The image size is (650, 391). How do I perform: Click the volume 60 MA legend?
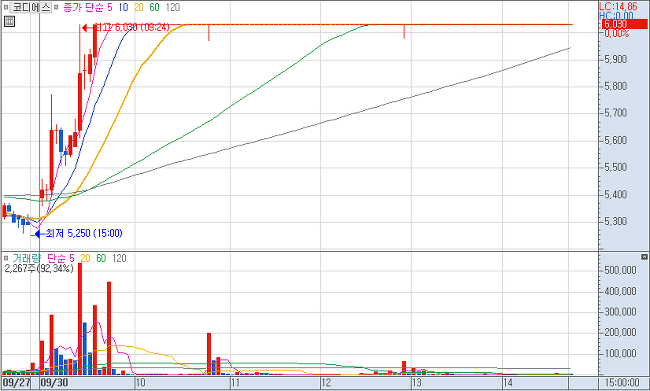click(x=101, y=258)
